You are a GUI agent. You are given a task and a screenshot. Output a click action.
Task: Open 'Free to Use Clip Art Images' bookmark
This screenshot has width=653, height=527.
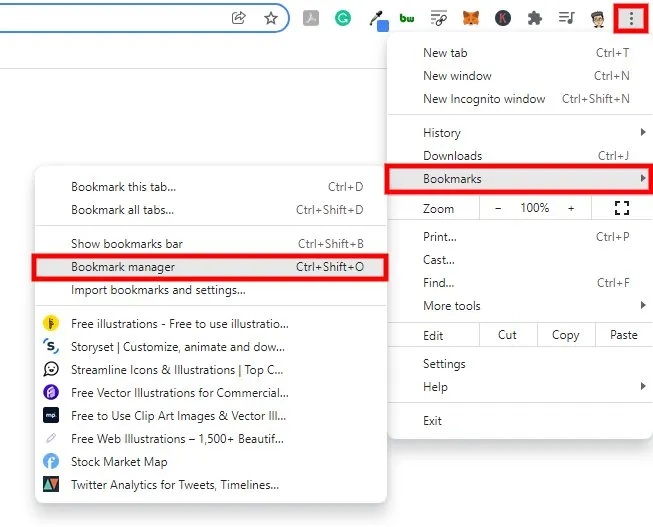211,415
